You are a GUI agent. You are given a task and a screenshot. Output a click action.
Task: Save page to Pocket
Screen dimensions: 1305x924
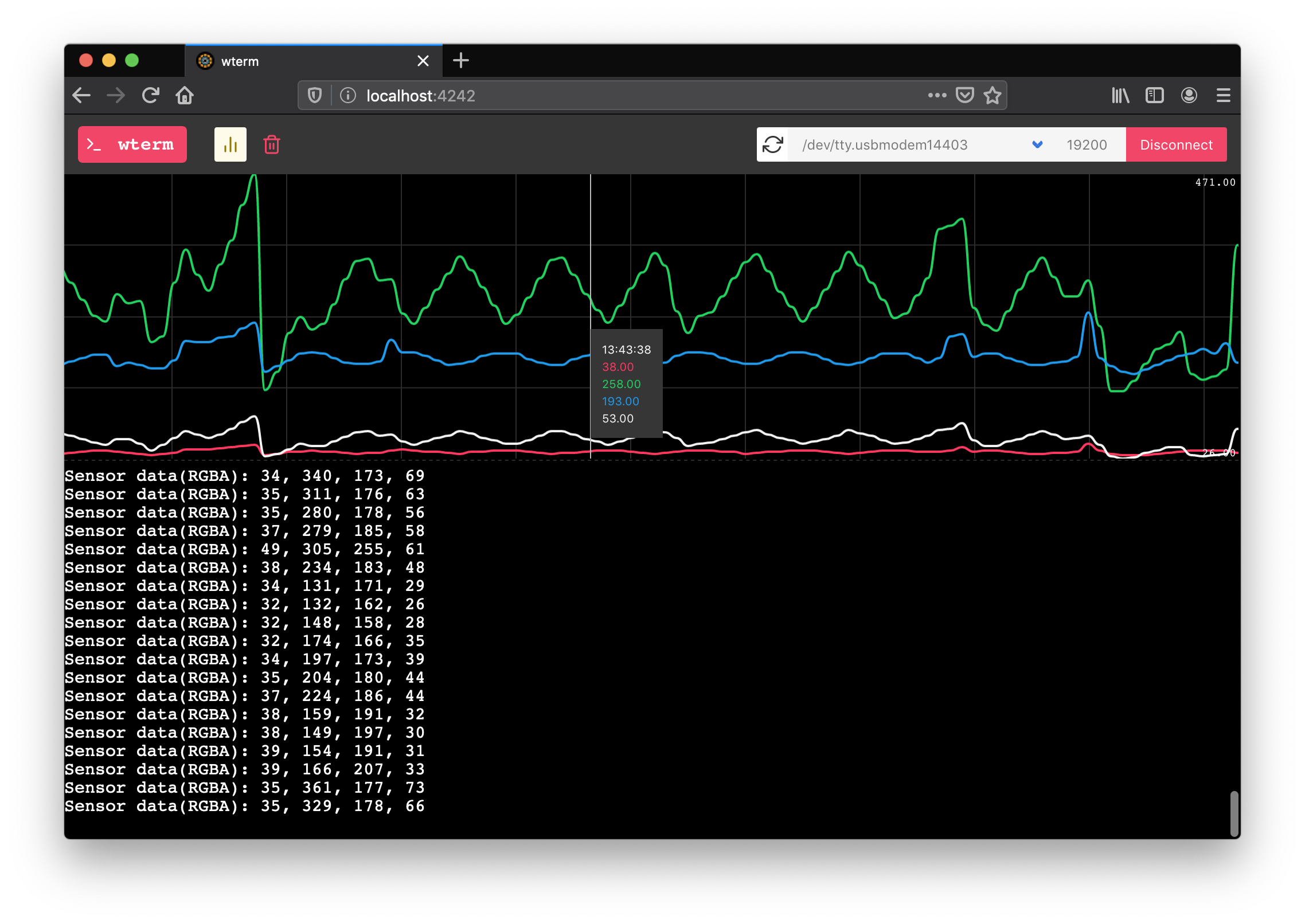coord(964,95)
